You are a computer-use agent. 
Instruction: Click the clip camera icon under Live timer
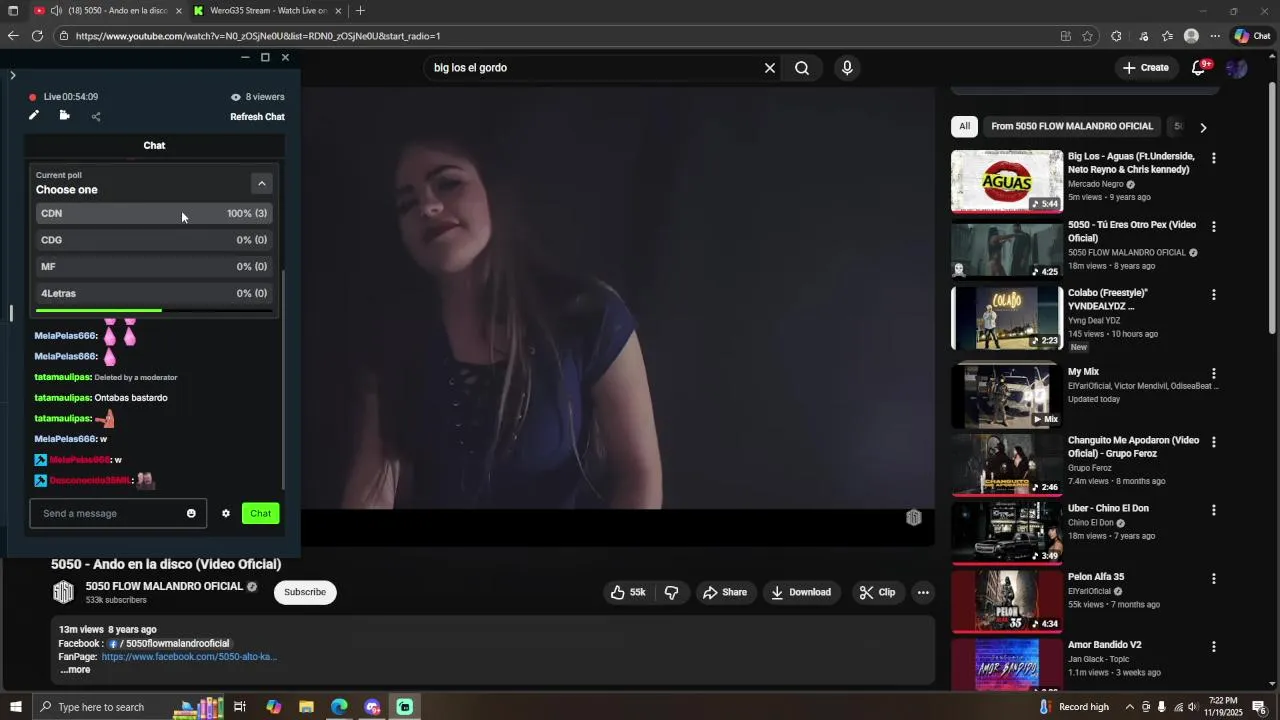click(64, 116)
